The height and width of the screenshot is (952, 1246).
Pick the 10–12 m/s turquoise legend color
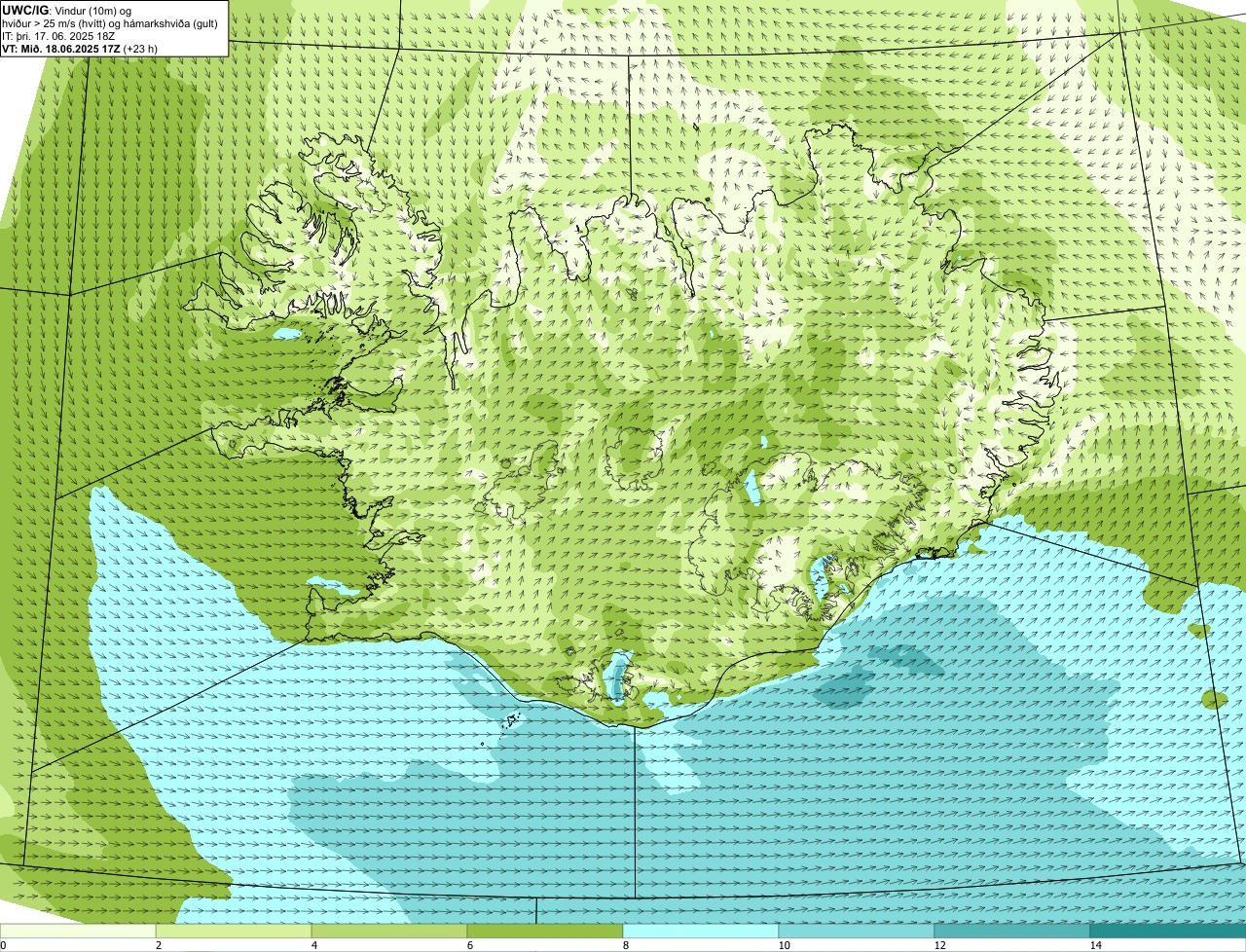tap(857, 931)
